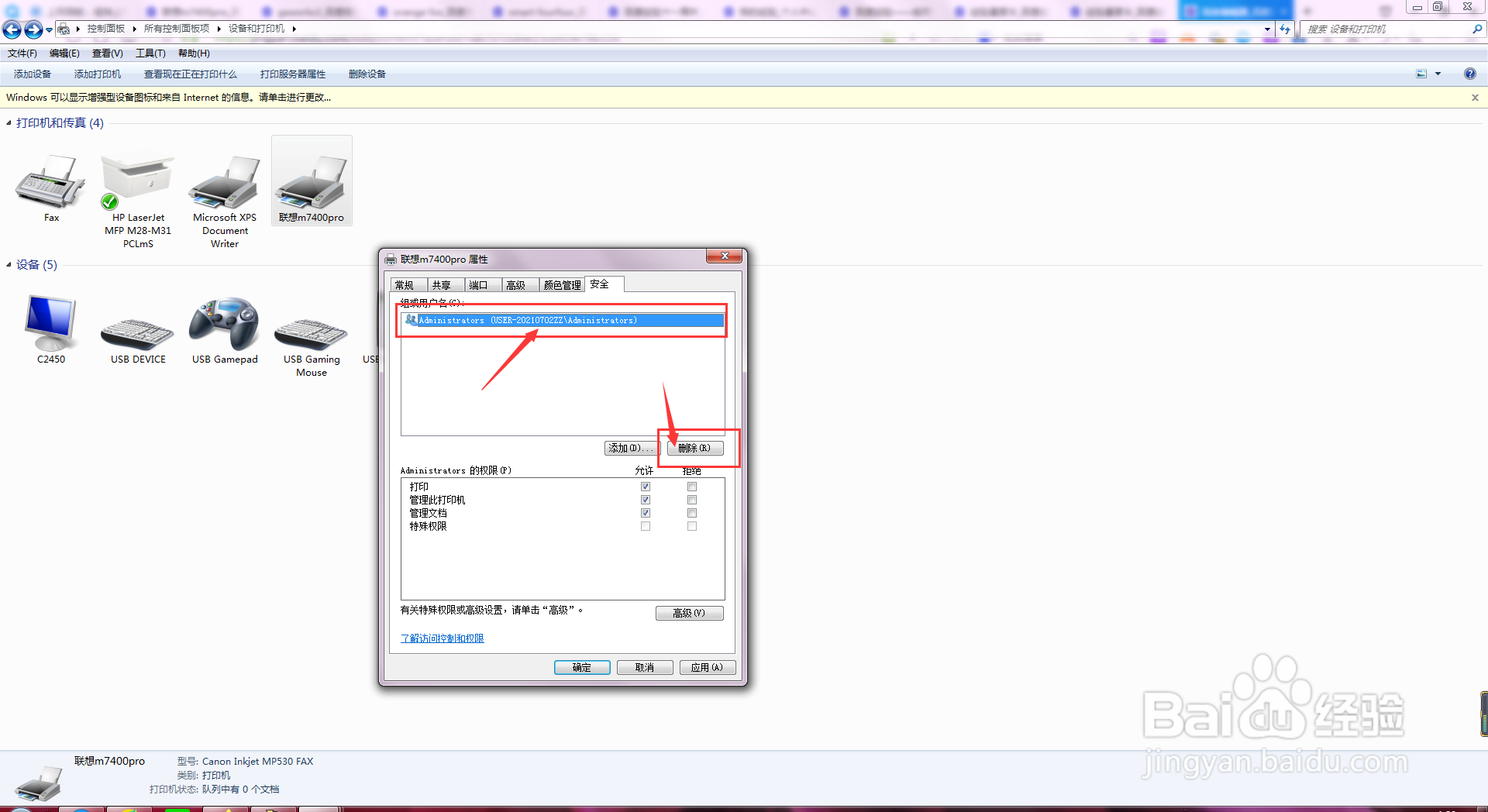
Task: Select the USB DEVICE keyboard icon
Action: (x=138, y=335)
